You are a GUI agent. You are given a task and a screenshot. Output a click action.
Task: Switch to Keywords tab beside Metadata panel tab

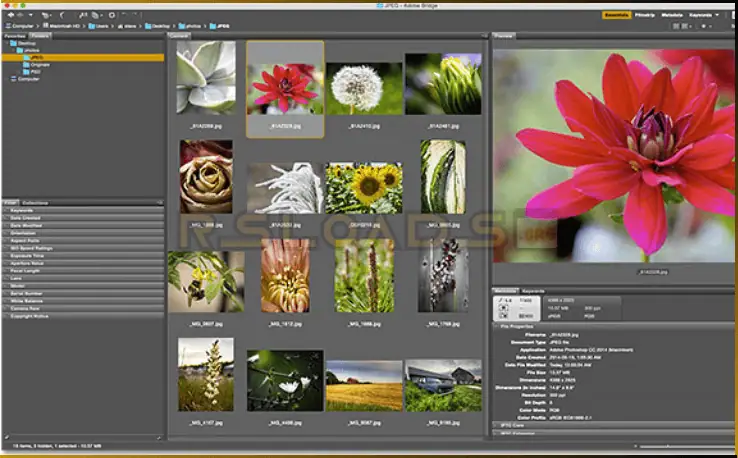(x=533, y=291)
